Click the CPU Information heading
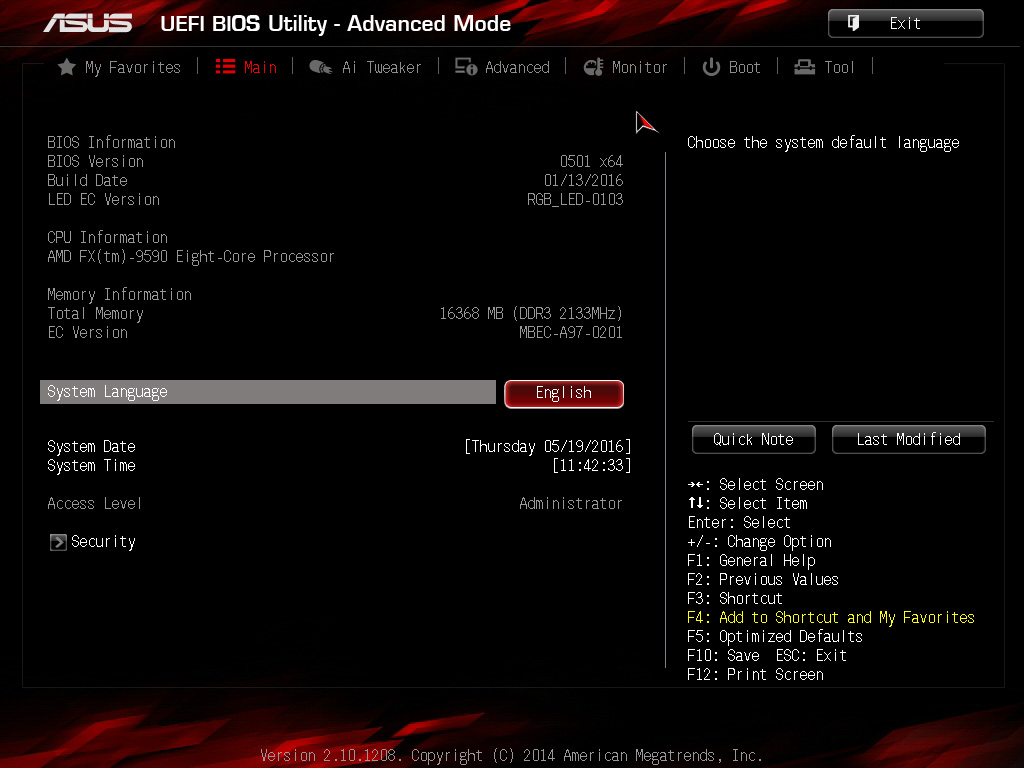The image size is (1024, 768). [108, 238]
